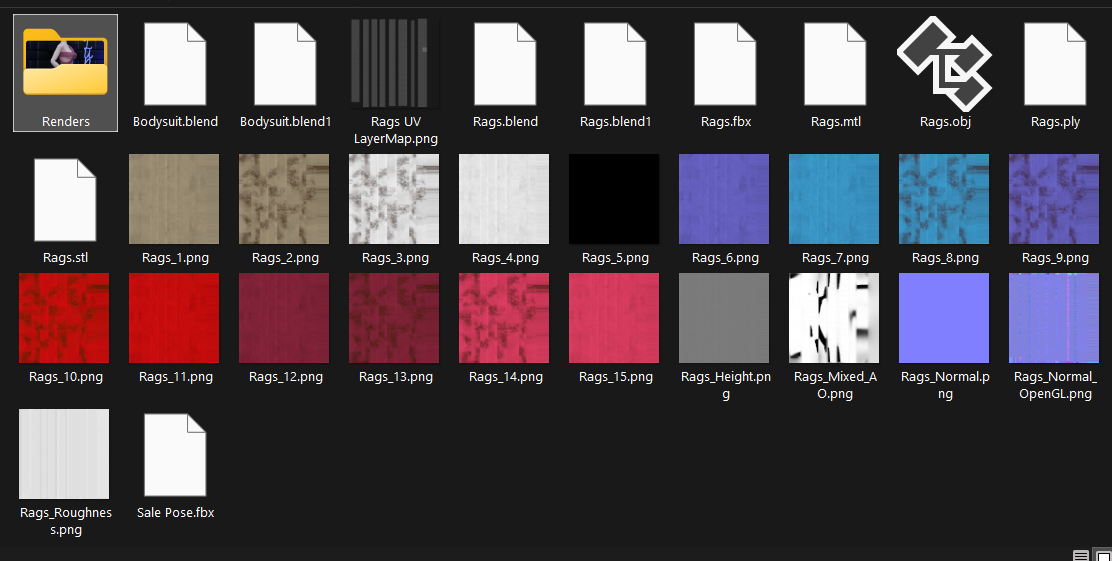Select the Rags_Mixed_AO.png thumbnail
The width and height of the screenshot is (1112, 561).
coord(834,318)
